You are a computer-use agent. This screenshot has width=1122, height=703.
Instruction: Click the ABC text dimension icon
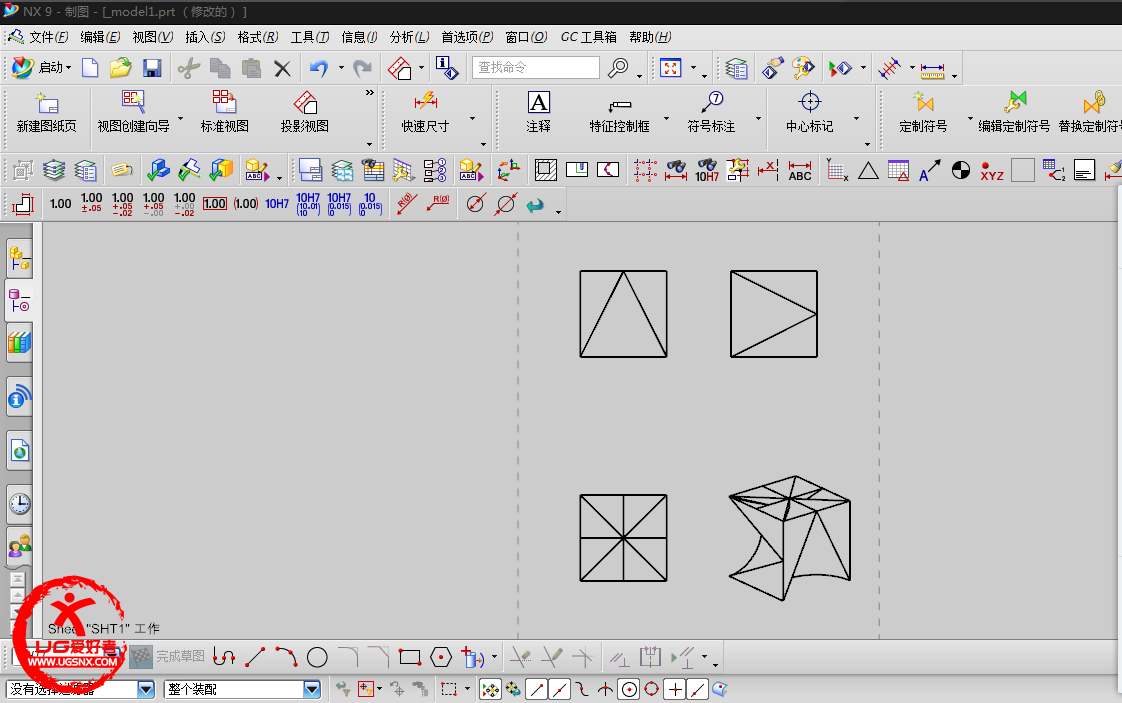(799, 170)
